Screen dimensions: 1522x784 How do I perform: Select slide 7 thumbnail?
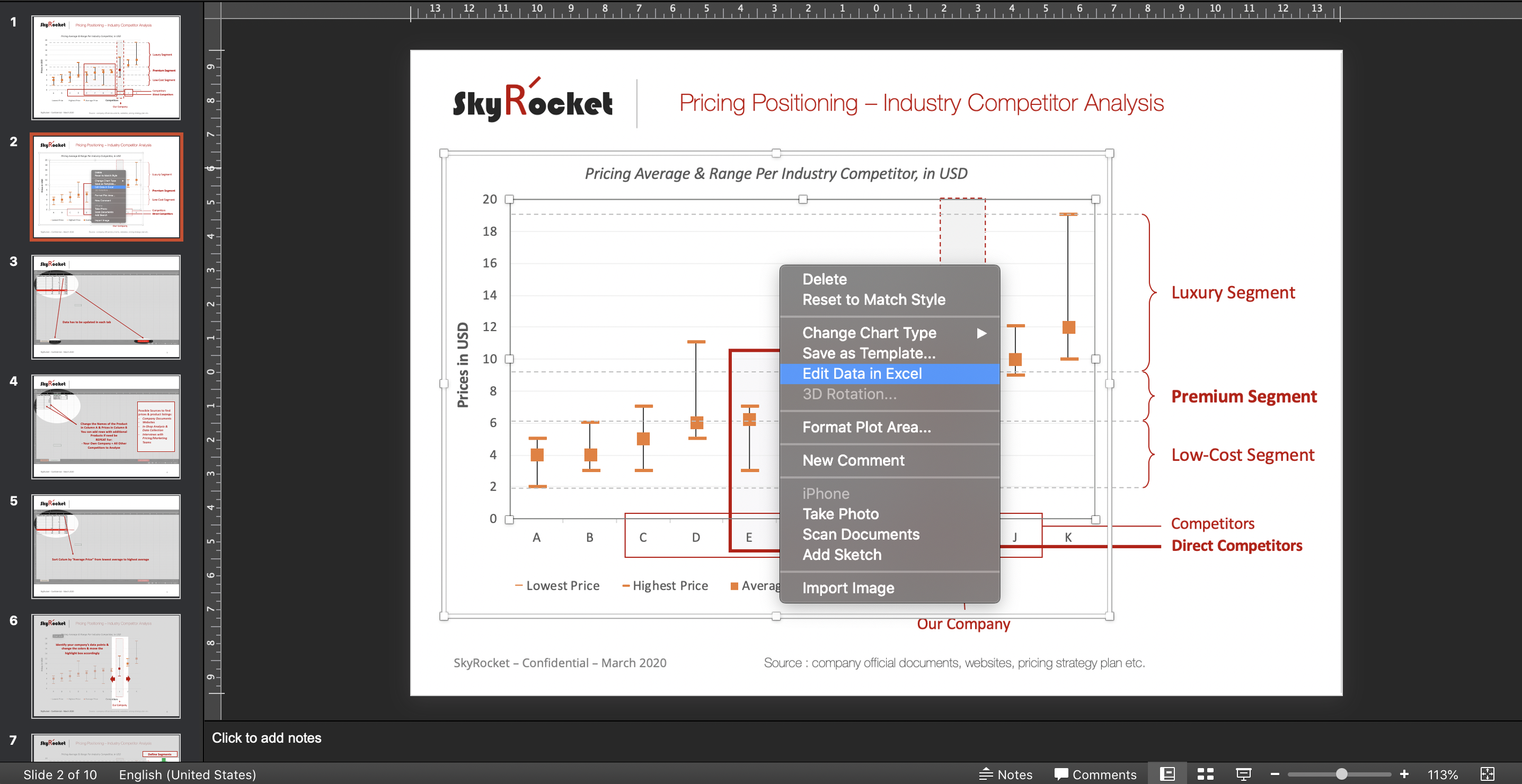(107, 748)
